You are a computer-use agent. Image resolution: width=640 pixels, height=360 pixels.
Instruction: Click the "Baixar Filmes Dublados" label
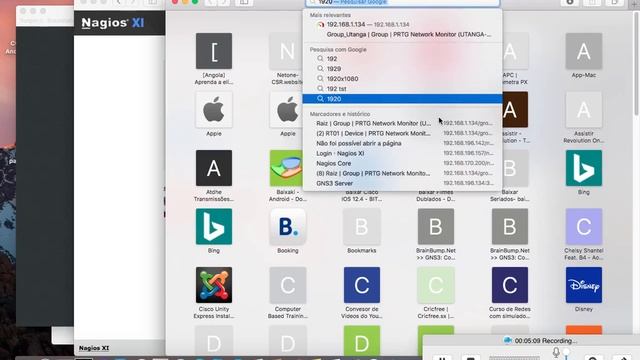click(x=436, y=196)
